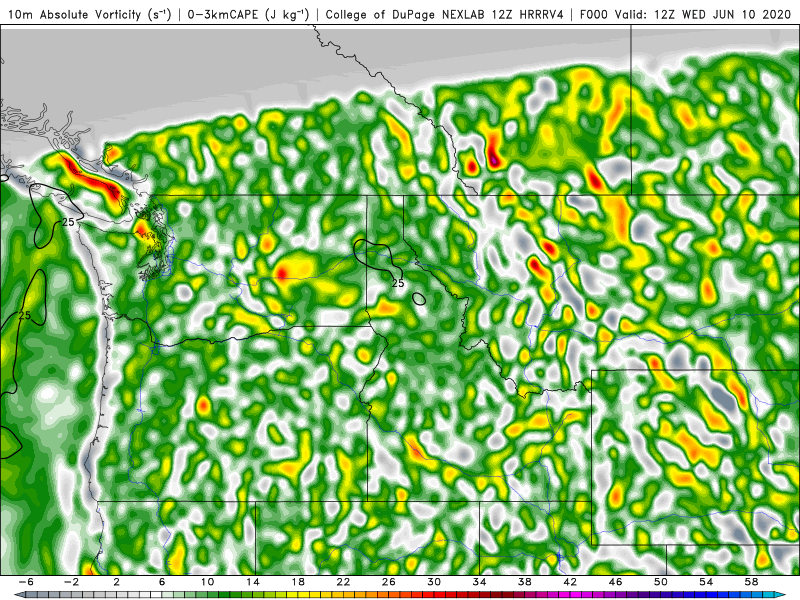This screenshot has width=800, height=600.
Task: Click the "25" contour label off Washington's Olympic coast
Action: point(68,222)
